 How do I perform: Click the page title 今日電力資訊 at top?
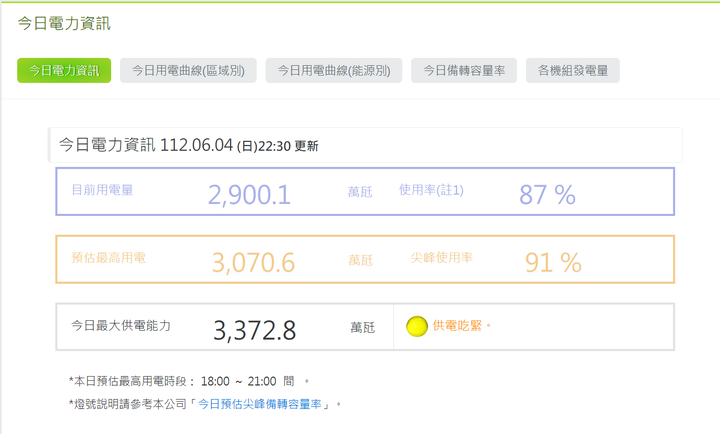point(64,23)
